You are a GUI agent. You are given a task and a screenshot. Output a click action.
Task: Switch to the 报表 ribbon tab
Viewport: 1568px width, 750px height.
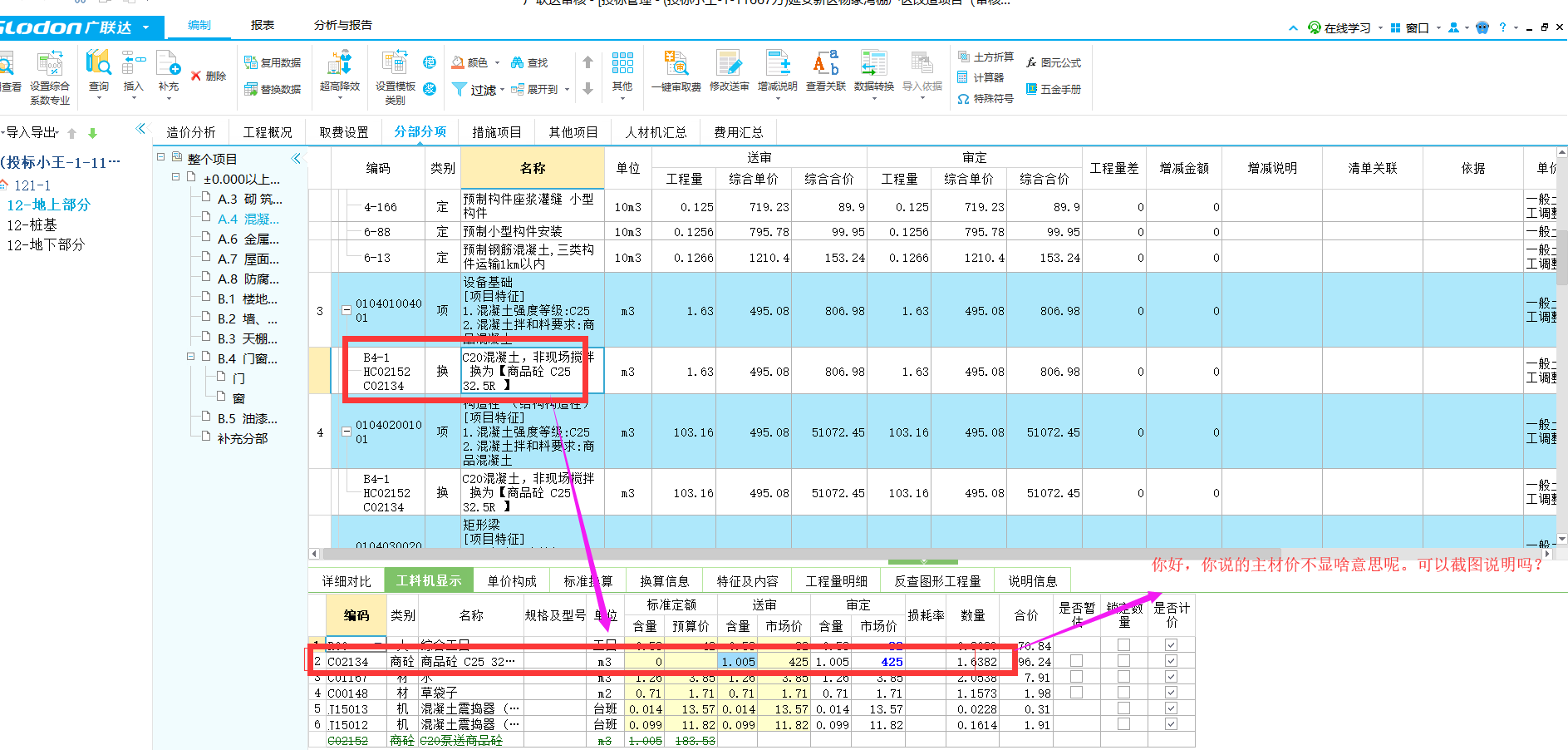pyautogui.click(x=263, y=25)
